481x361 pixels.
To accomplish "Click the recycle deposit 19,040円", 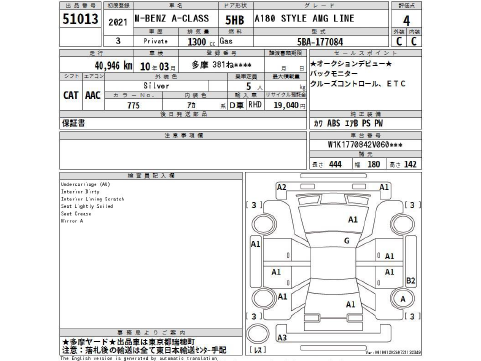I will [289, 105].
